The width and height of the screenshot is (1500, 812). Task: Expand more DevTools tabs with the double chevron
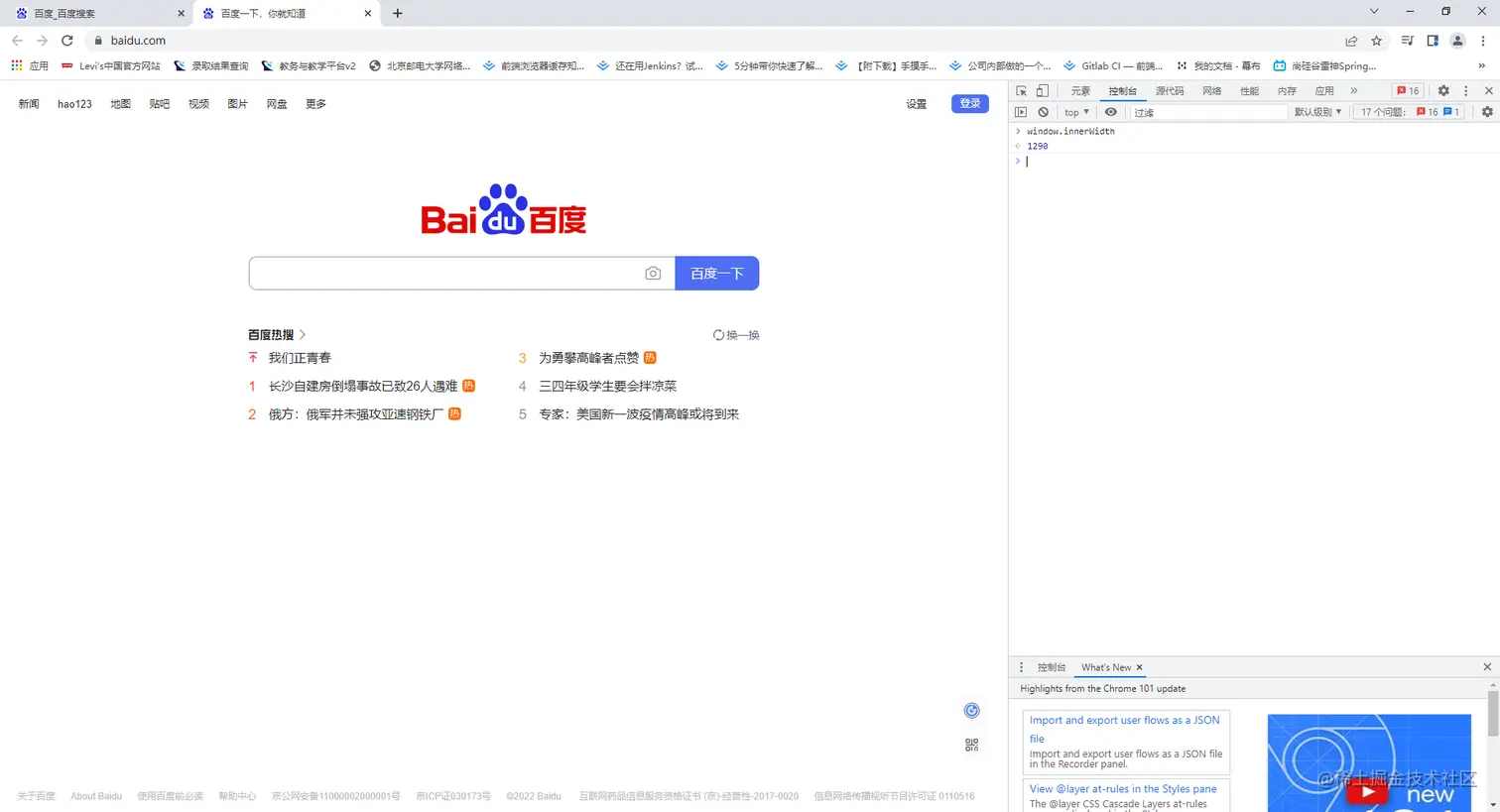point(1354,90)
